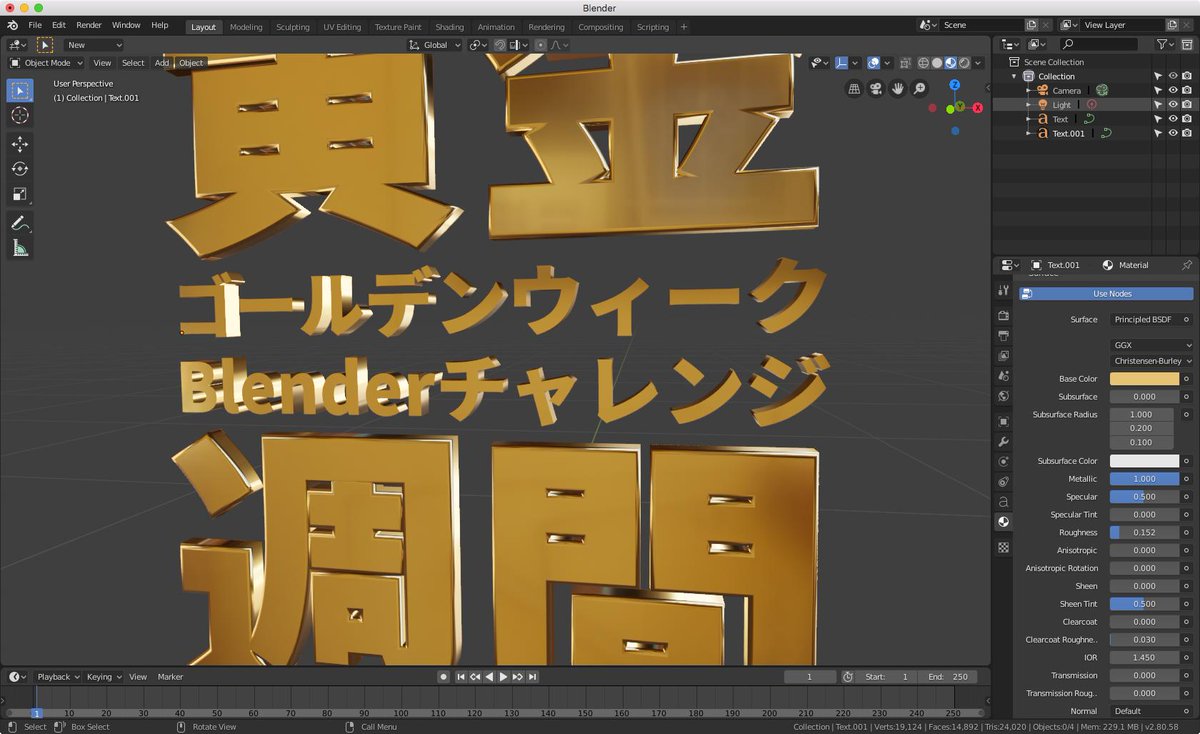
Task: Pick the Rotate tool
Action: [20, 169]
